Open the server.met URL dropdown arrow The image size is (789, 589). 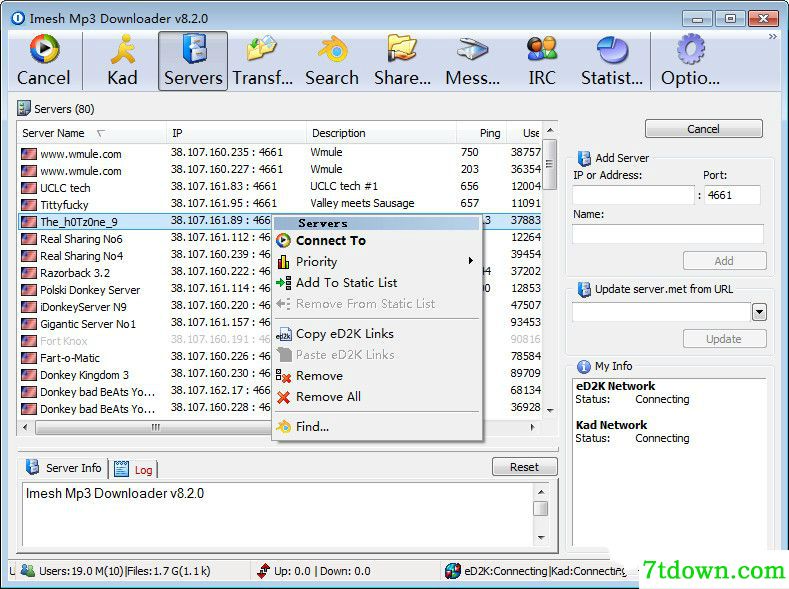pyautogui.click(x=759, y=312)
